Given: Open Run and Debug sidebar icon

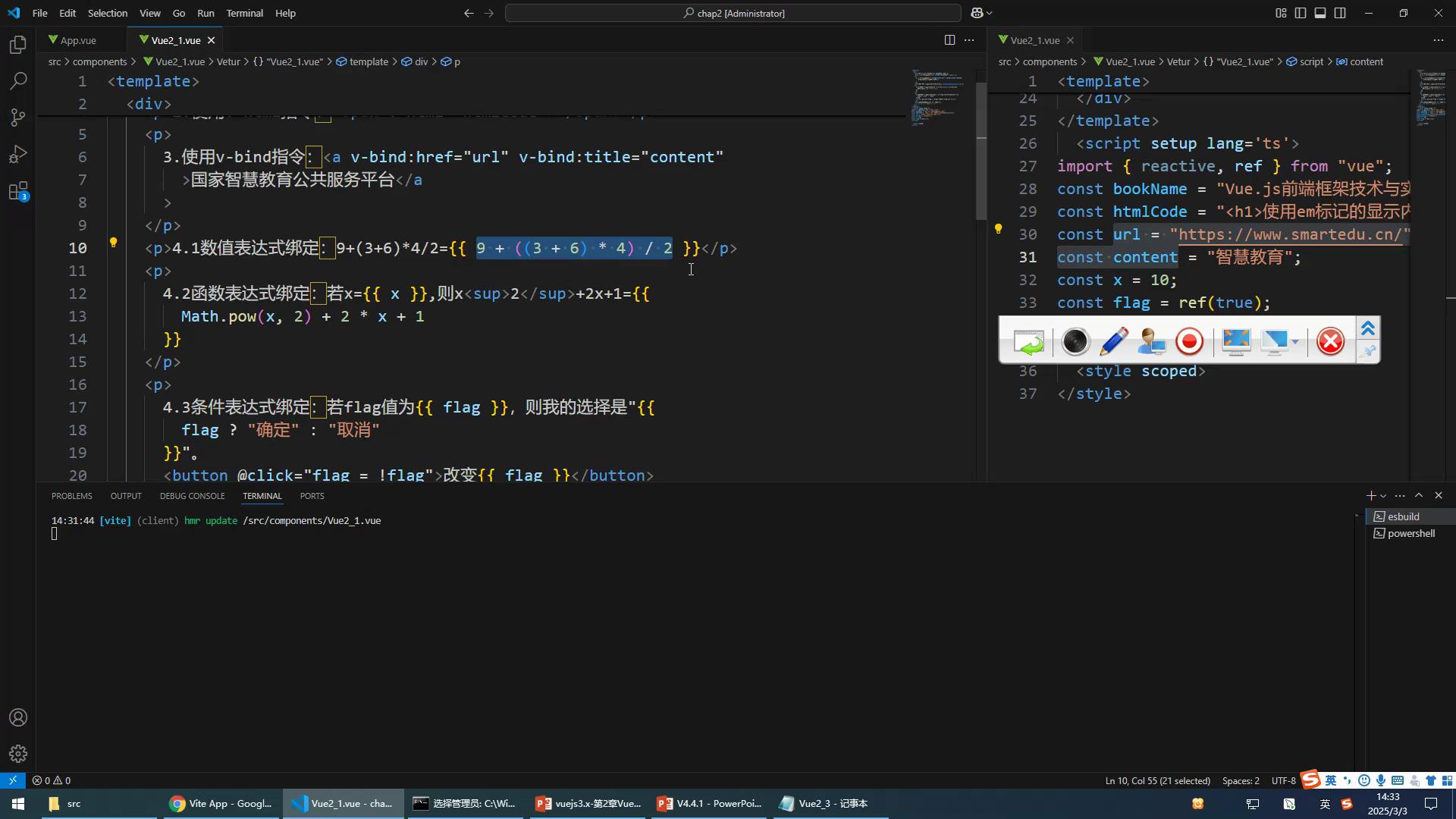Looking at the screenshot, I should 18,155.
